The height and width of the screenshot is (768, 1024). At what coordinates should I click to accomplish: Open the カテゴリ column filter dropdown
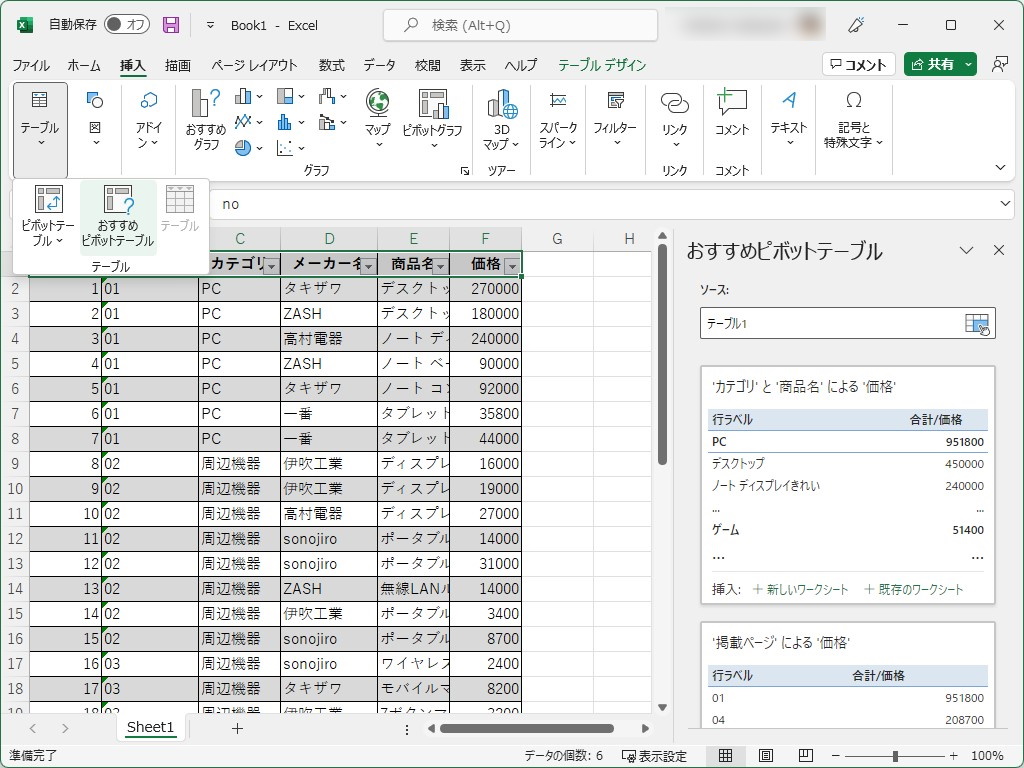coord(272,265)
